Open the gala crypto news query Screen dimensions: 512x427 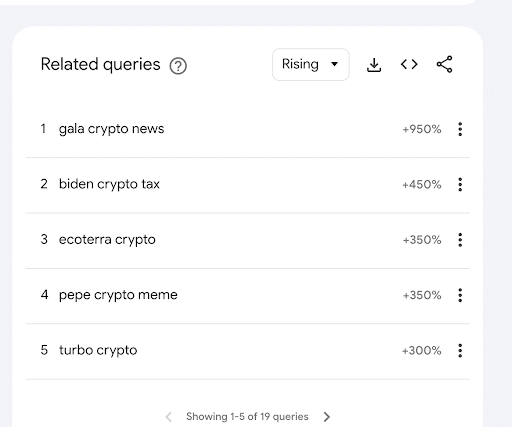click(111, 129)
